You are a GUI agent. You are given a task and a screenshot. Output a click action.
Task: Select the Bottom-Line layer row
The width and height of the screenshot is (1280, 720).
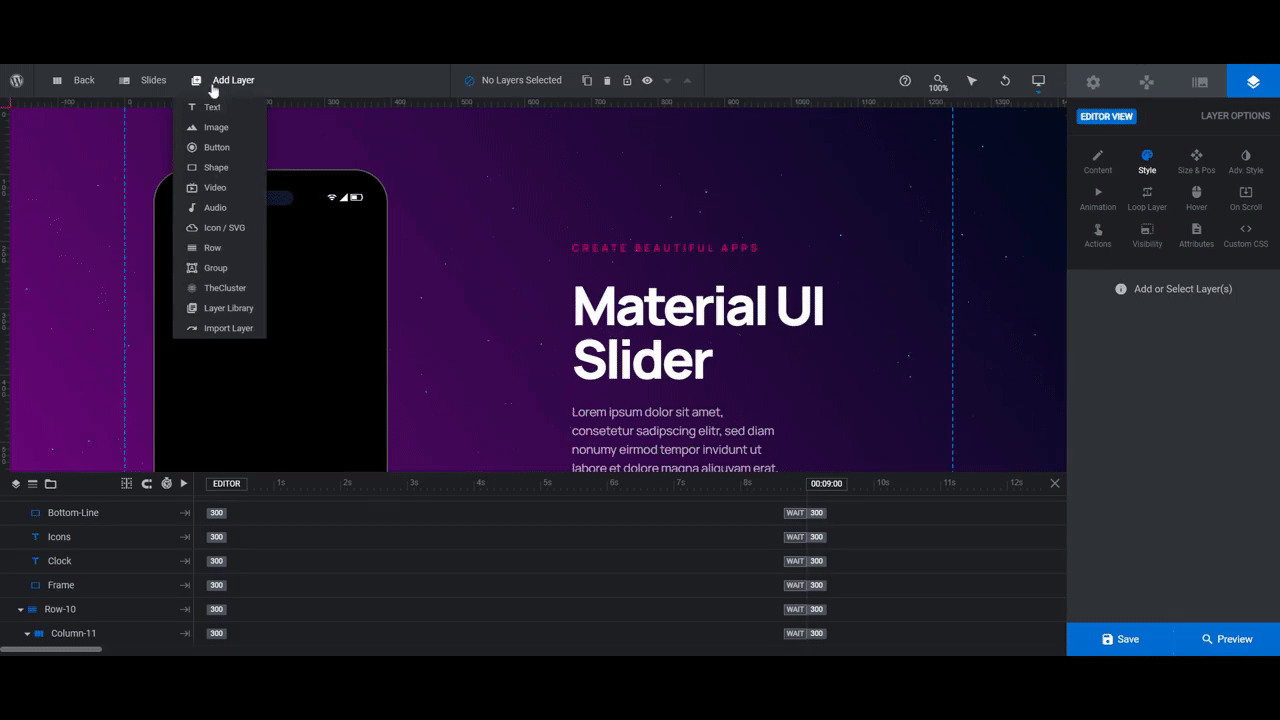coord(97,513)
